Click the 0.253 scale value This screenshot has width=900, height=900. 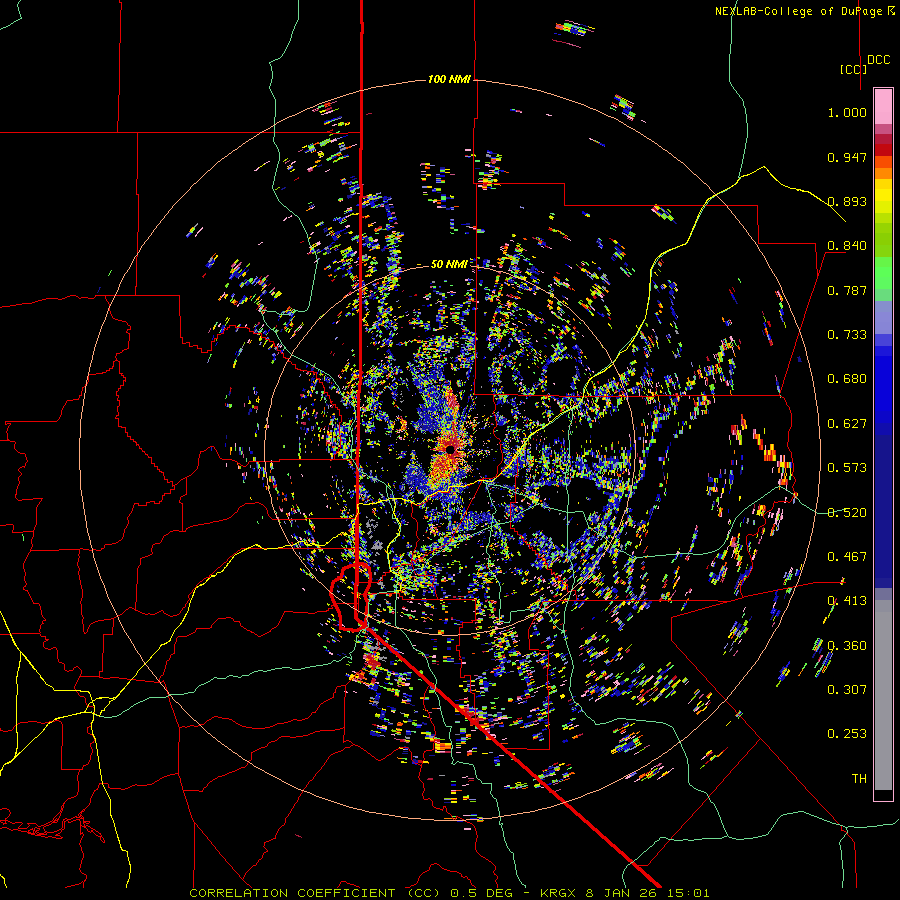click(847, 734)
